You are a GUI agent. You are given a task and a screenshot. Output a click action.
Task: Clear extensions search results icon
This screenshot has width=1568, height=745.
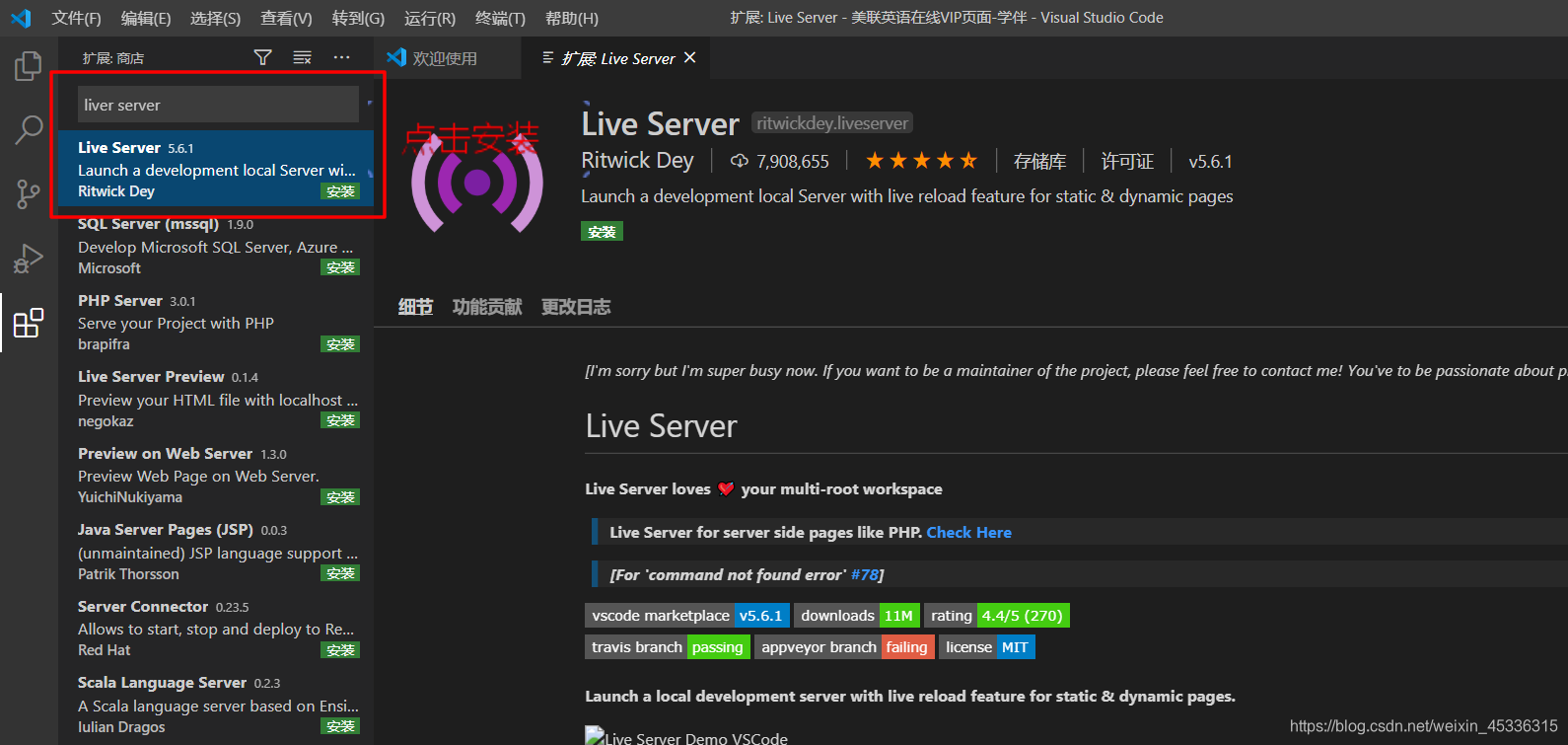pyautogui.click(x=302, y=58)
